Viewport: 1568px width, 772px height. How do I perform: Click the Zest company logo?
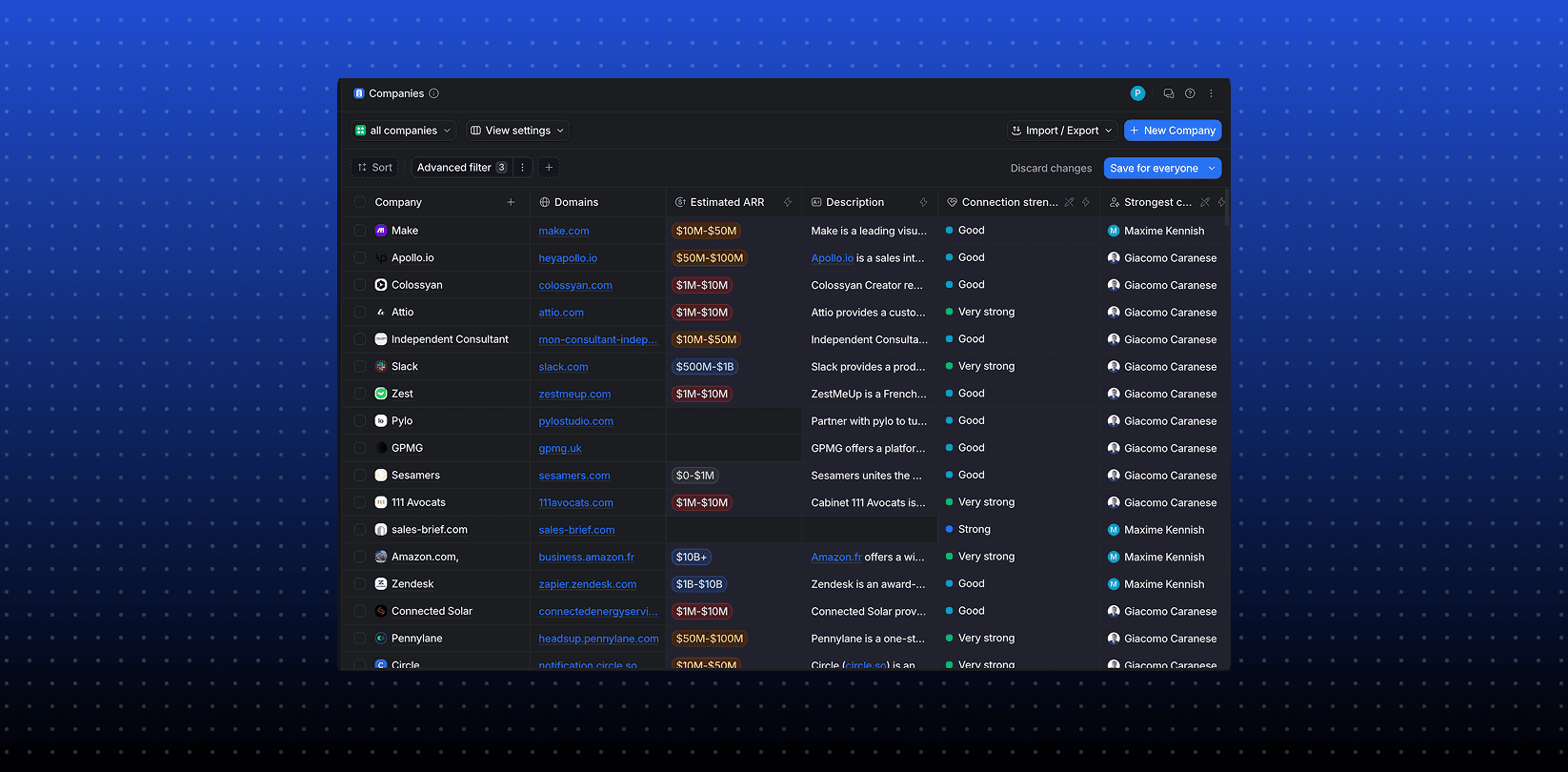point(381,394)
